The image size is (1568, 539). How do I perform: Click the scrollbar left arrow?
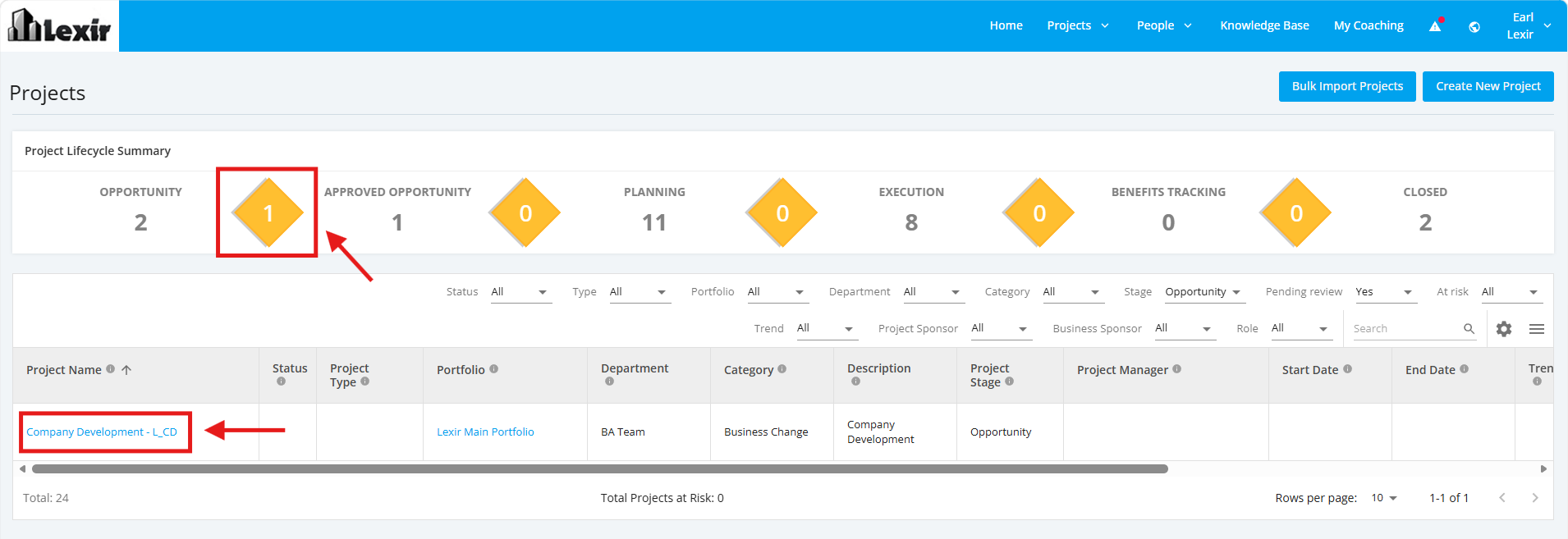click(x=22, y=469)
